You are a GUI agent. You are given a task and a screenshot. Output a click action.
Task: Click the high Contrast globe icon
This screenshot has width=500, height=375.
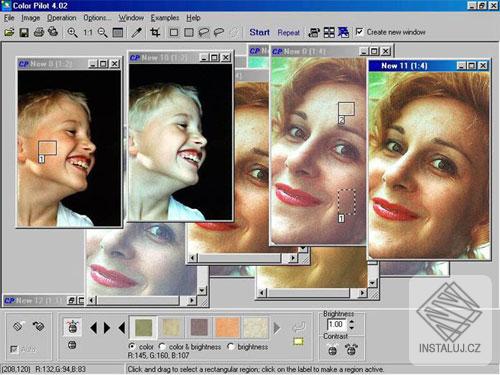(351, 350)
